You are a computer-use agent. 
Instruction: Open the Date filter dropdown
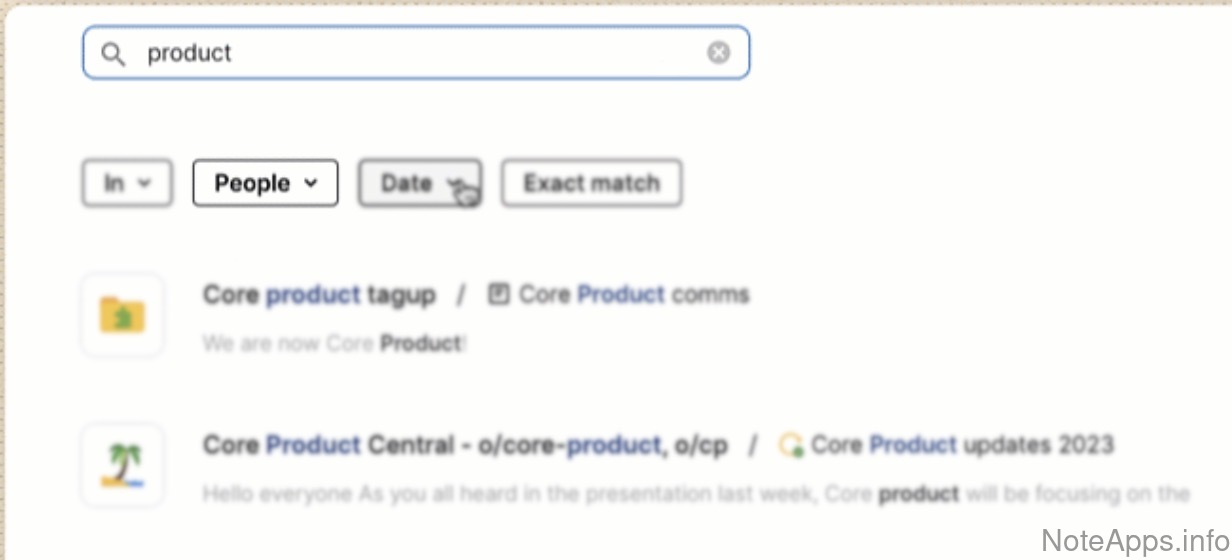tap(419, 183)
